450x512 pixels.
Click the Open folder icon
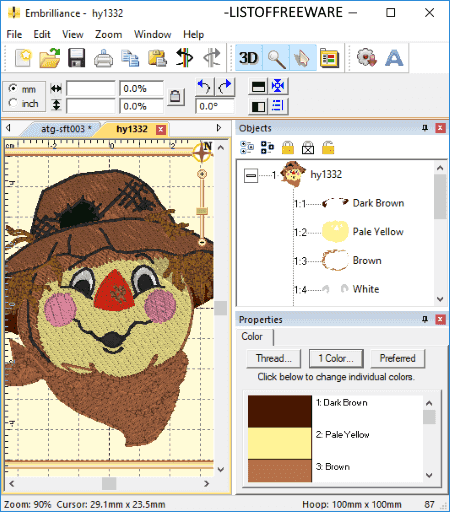50,58
